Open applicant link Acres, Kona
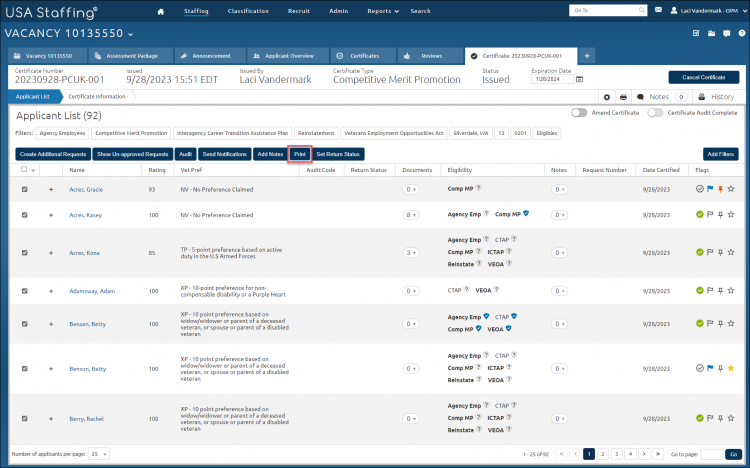The height and width of the screenshot is (468, 750). point(84,253)
